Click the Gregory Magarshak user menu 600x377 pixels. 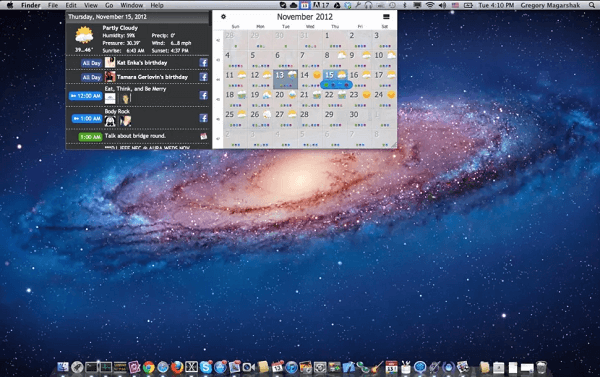point(550,5)
